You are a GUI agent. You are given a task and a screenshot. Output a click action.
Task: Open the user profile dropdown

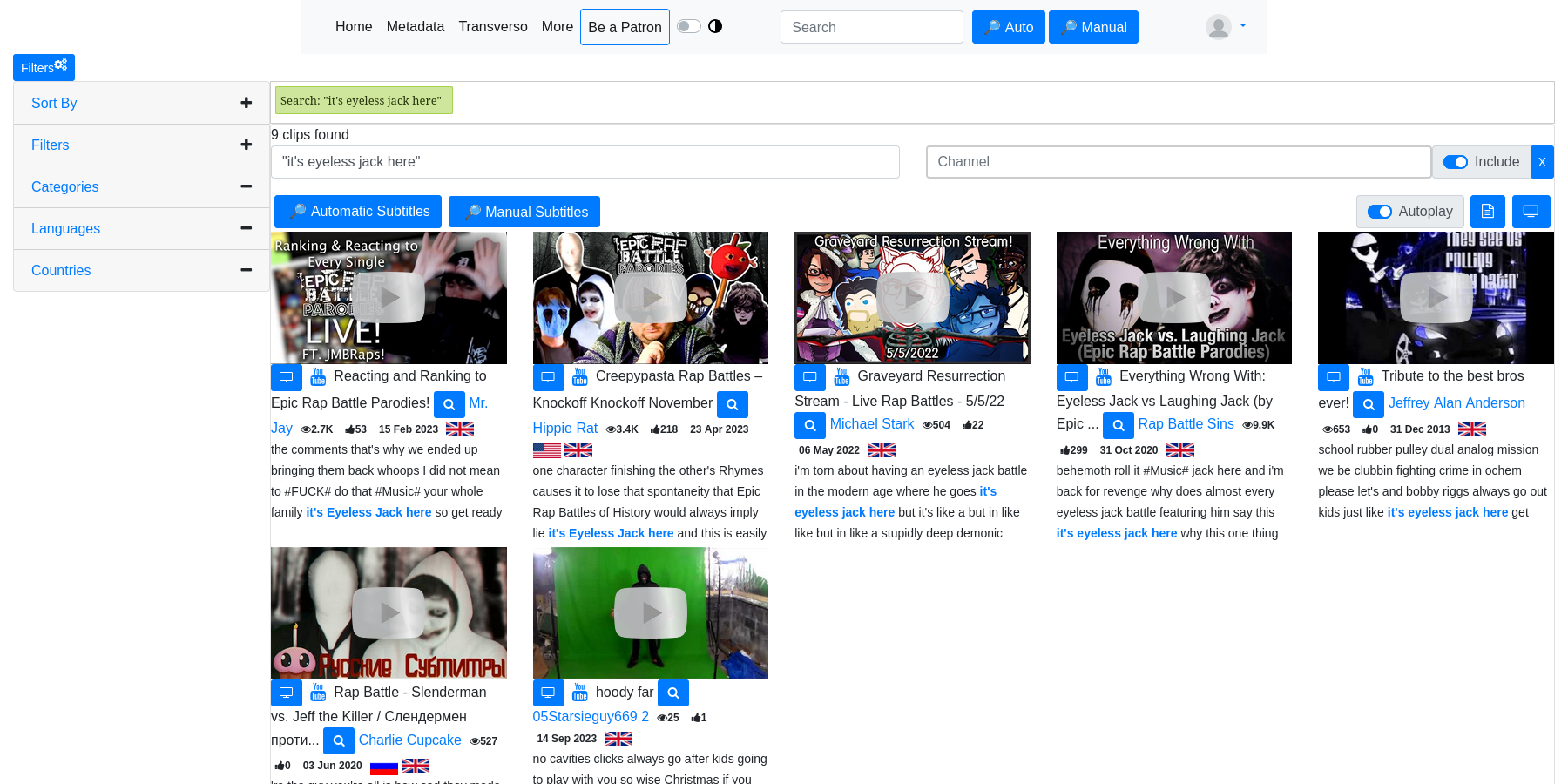tap(1226, 27)
